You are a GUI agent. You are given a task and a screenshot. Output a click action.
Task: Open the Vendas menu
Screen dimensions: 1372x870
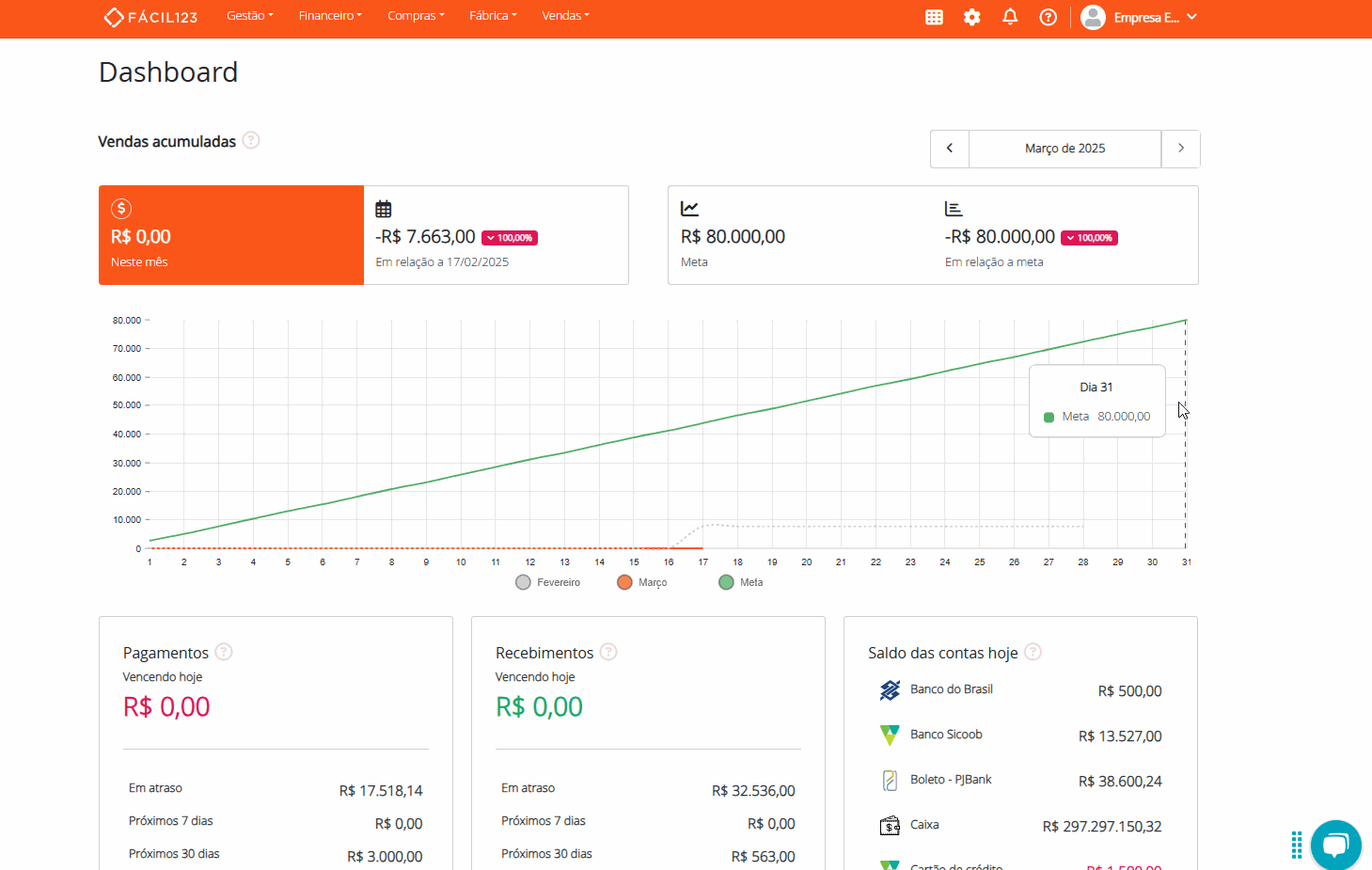coord(565,16)
